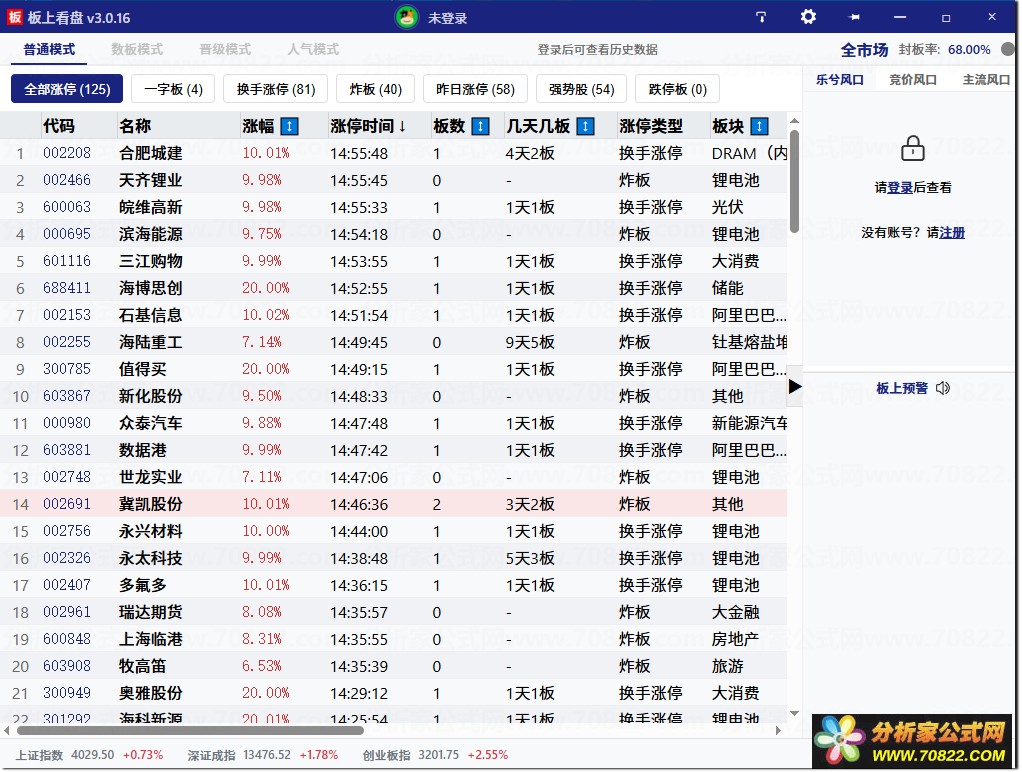The height and width of the screenshot is (772, 1022).
Task: Sort by 涨停时间 column header
Action: click(368, 126)
